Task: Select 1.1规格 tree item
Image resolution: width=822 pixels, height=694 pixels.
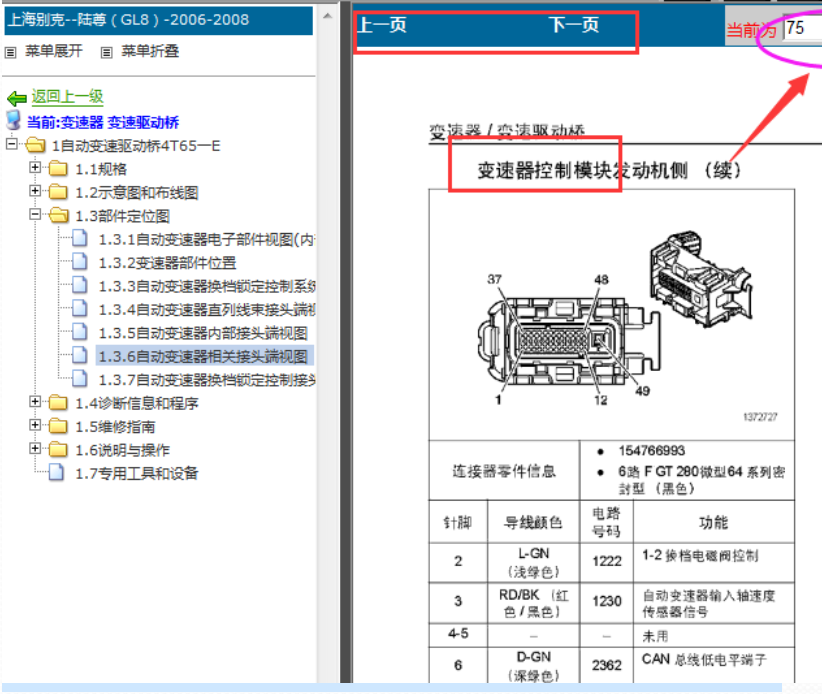Action: (101, 169)
